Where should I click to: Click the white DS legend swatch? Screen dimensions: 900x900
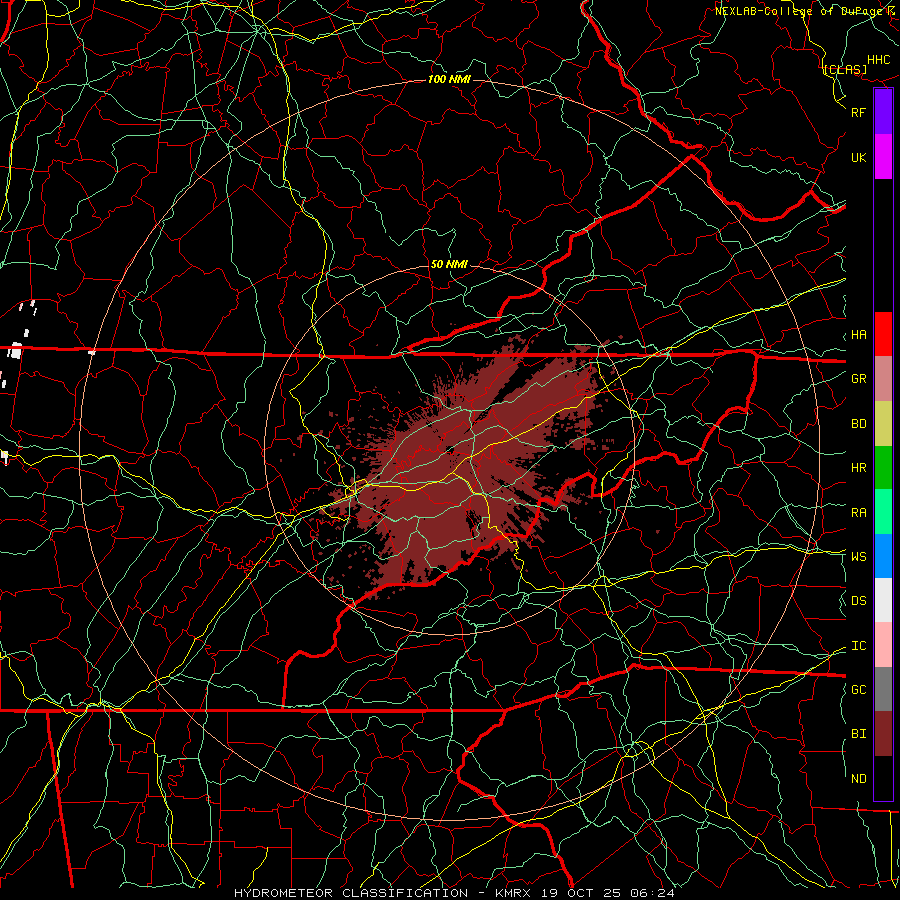883,600
